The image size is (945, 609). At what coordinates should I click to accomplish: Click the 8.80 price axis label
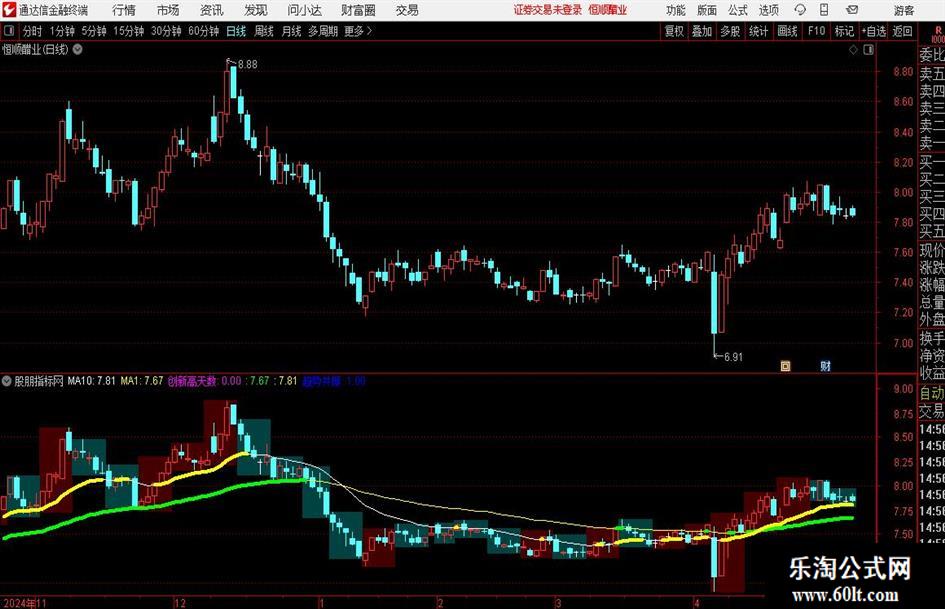click(x=903, y=72)
